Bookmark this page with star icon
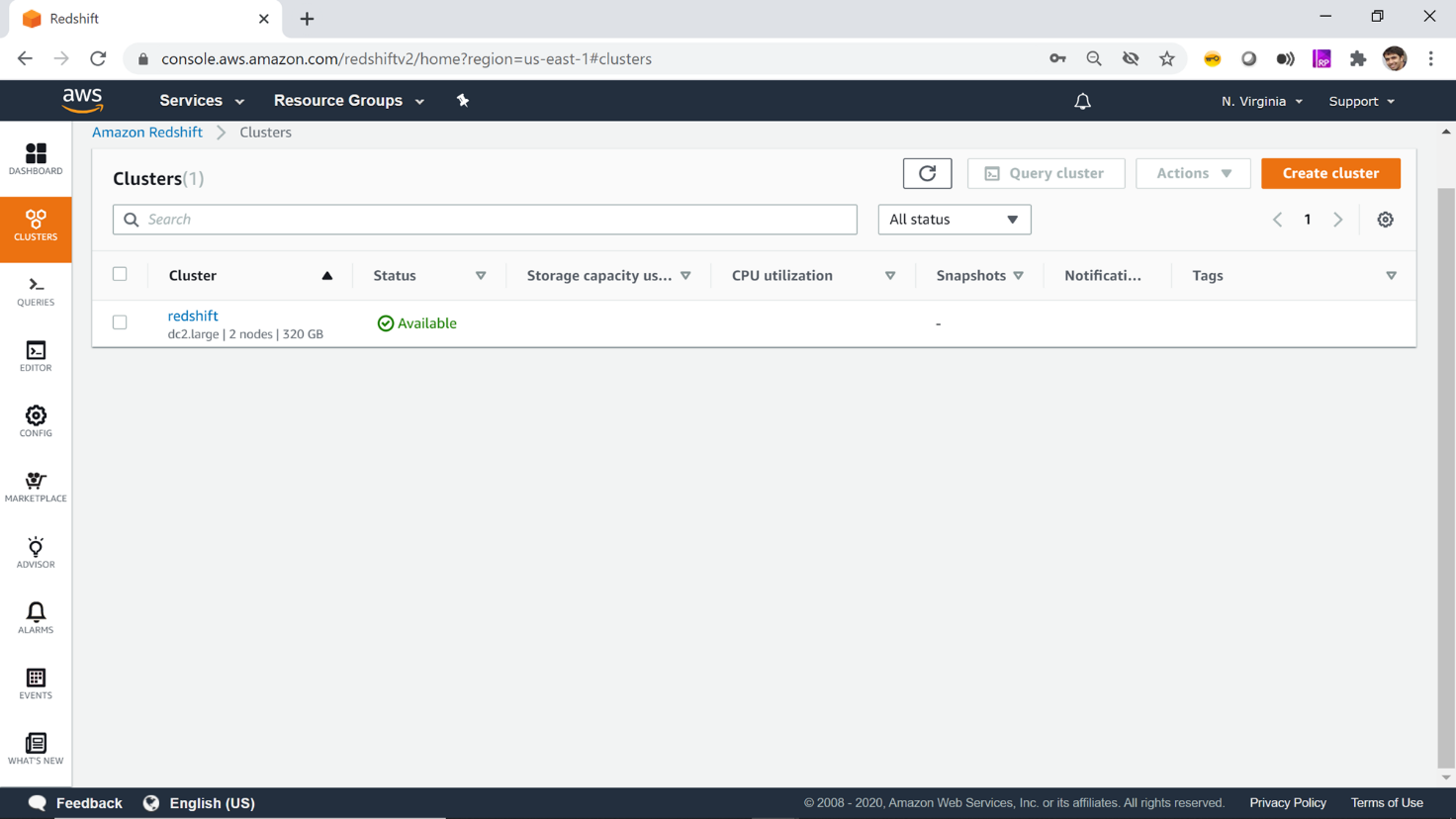This screenshot has height=819, width=1456. [x=1167, y=58]
